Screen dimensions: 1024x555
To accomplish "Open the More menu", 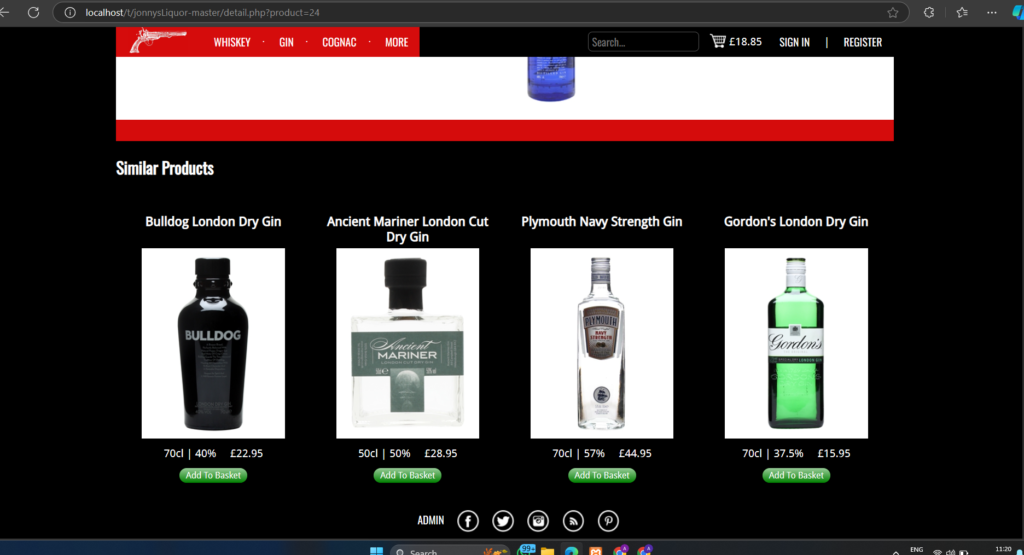I will click(396, 42).
